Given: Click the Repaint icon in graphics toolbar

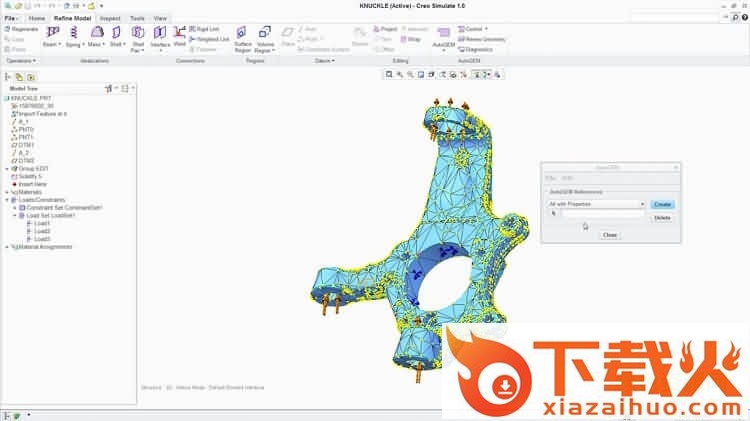Looking at the screenshot, I should coord(420,75).
